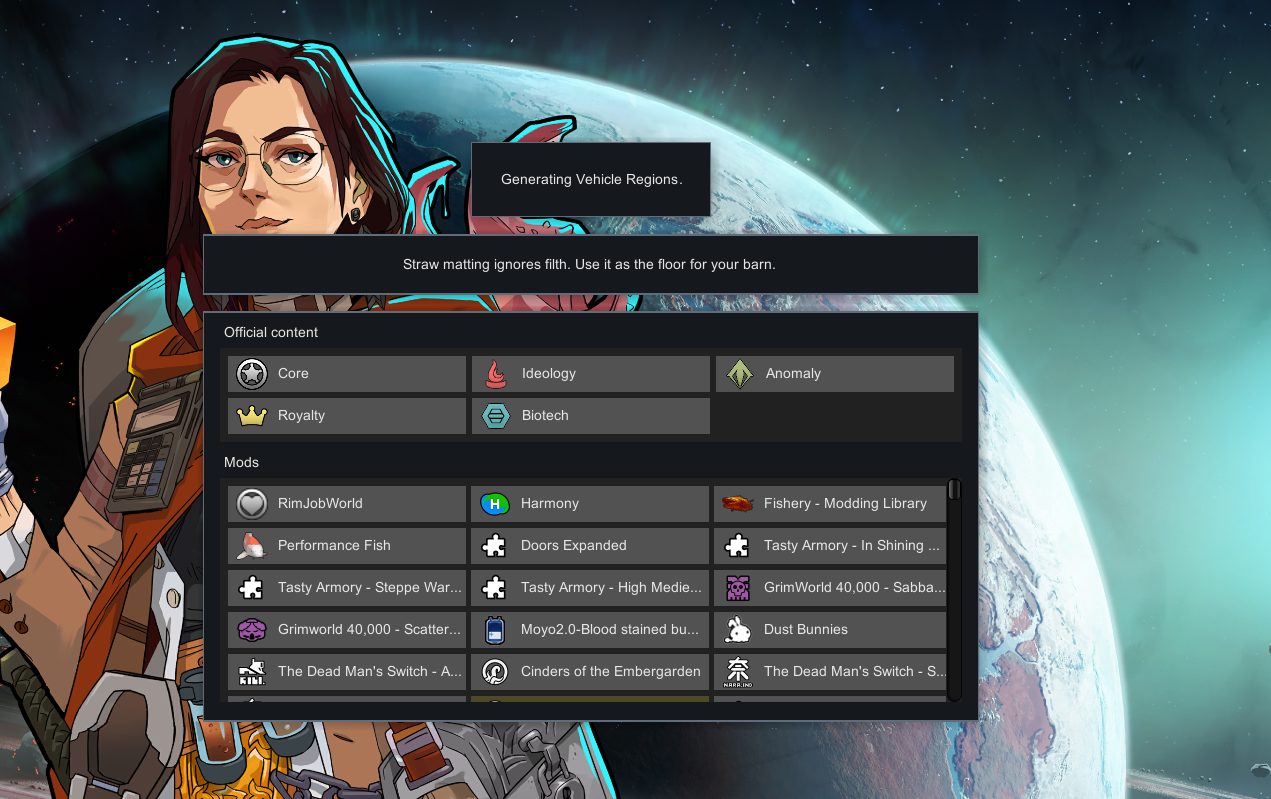Click the Biotech hexagon icon
This screenshot has width=1271, height=799.
(x=496, y=416)
